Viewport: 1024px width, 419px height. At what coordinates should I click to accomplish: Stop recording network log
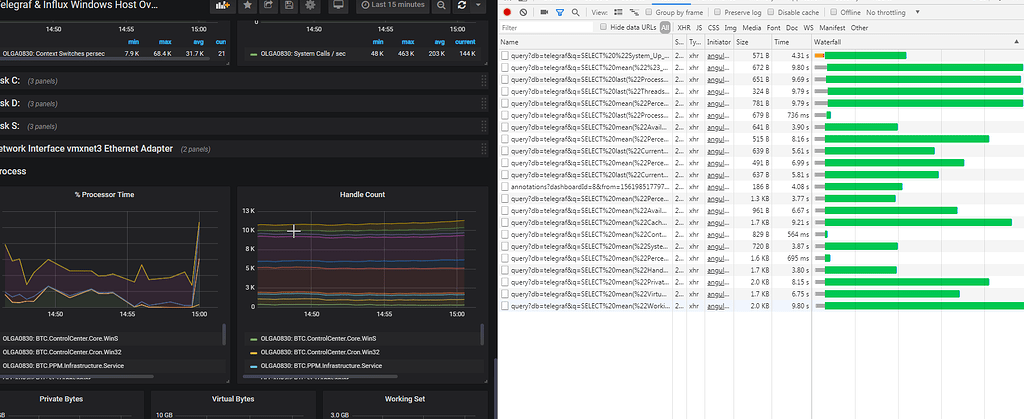508,12
